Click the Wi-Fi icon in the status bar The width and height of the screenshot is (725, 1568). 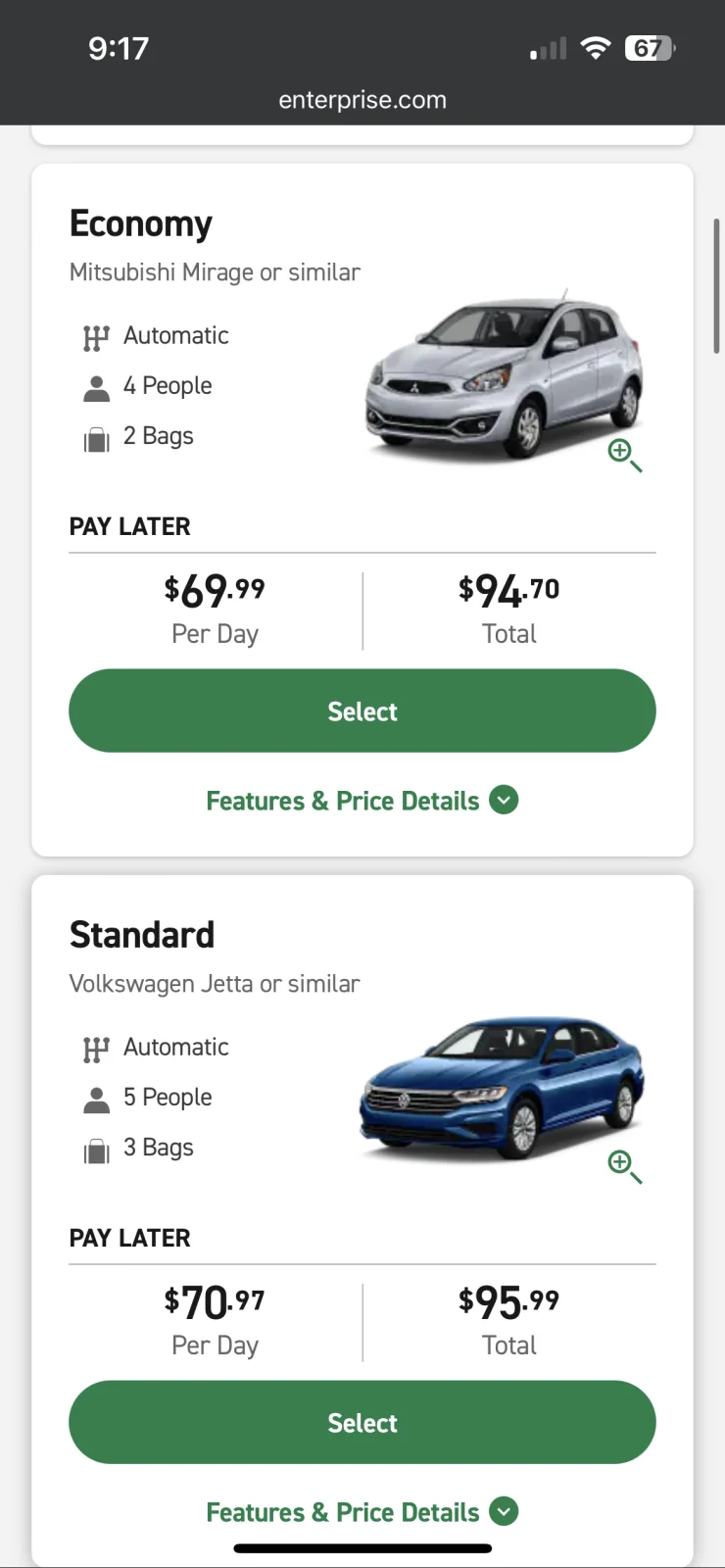597,47
